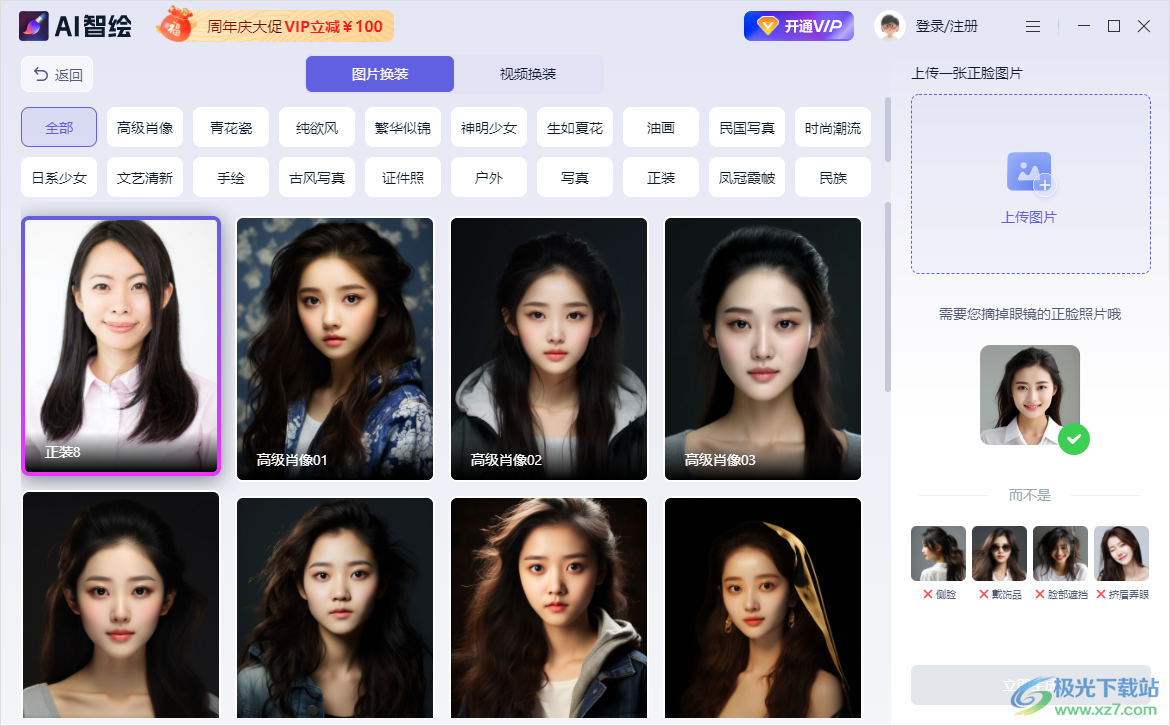1170x726 pixels.
Task: Select the 全部 category filter
Action: coord(59,127)
